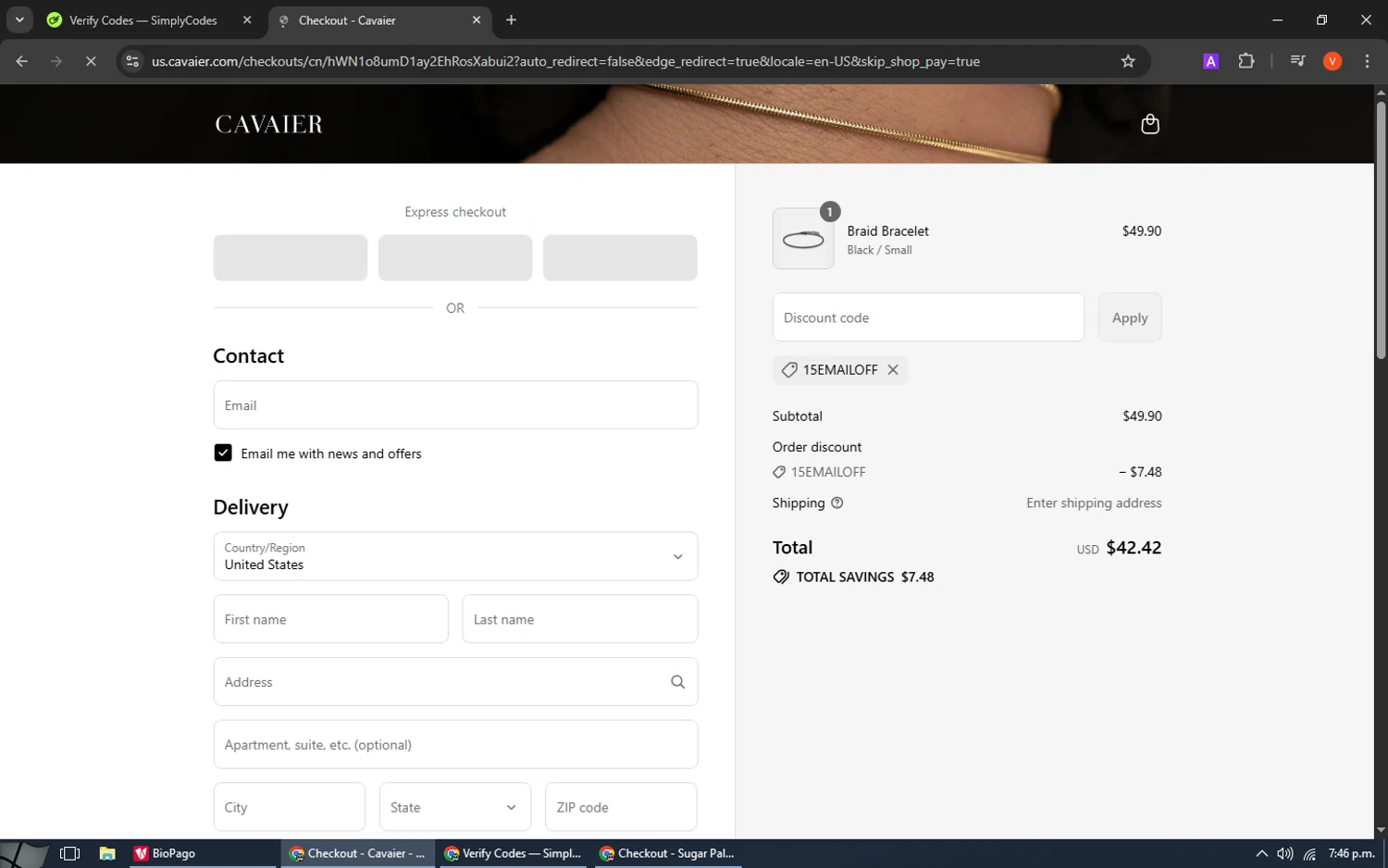The width and height of the screenshot is (1388, 868).
Task: Open the volume control in system tray
Action: pos(1285,853)
